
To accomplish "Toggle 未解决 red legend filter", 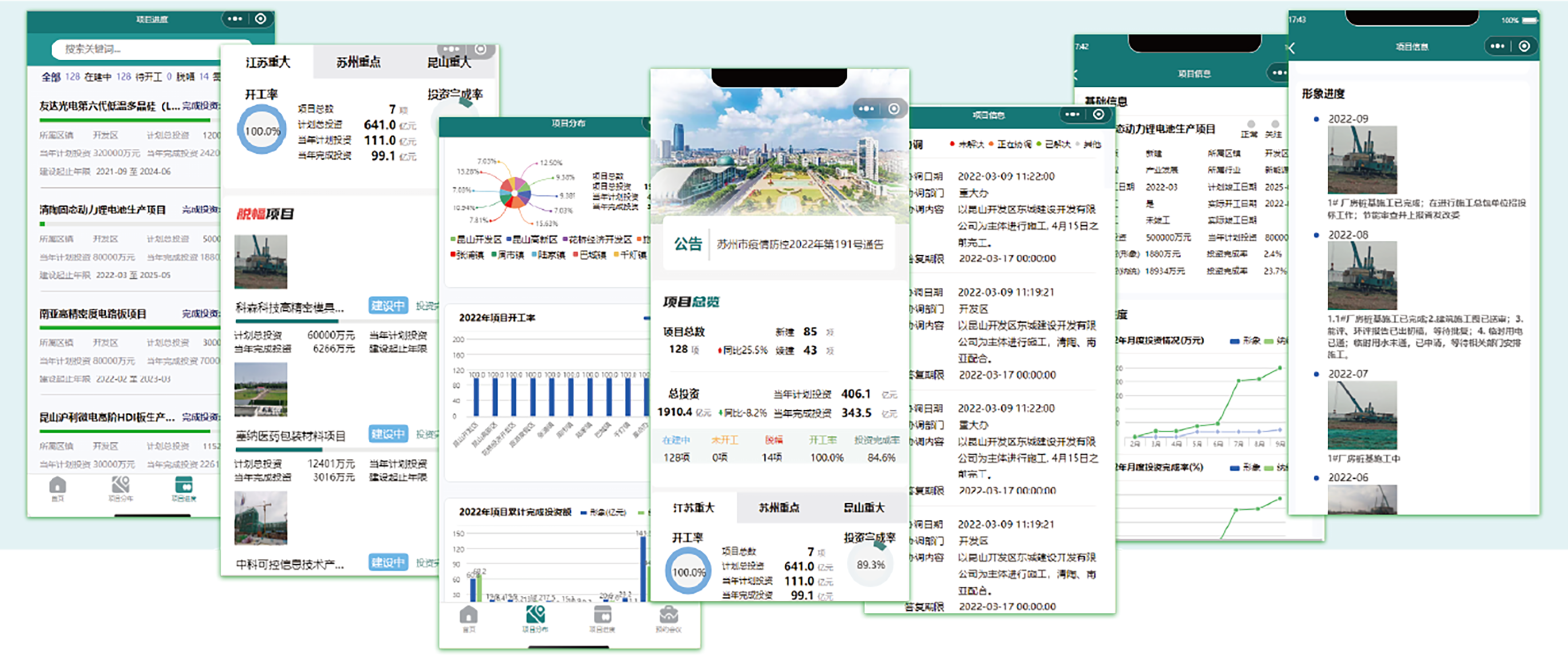I will pos(967,144).
